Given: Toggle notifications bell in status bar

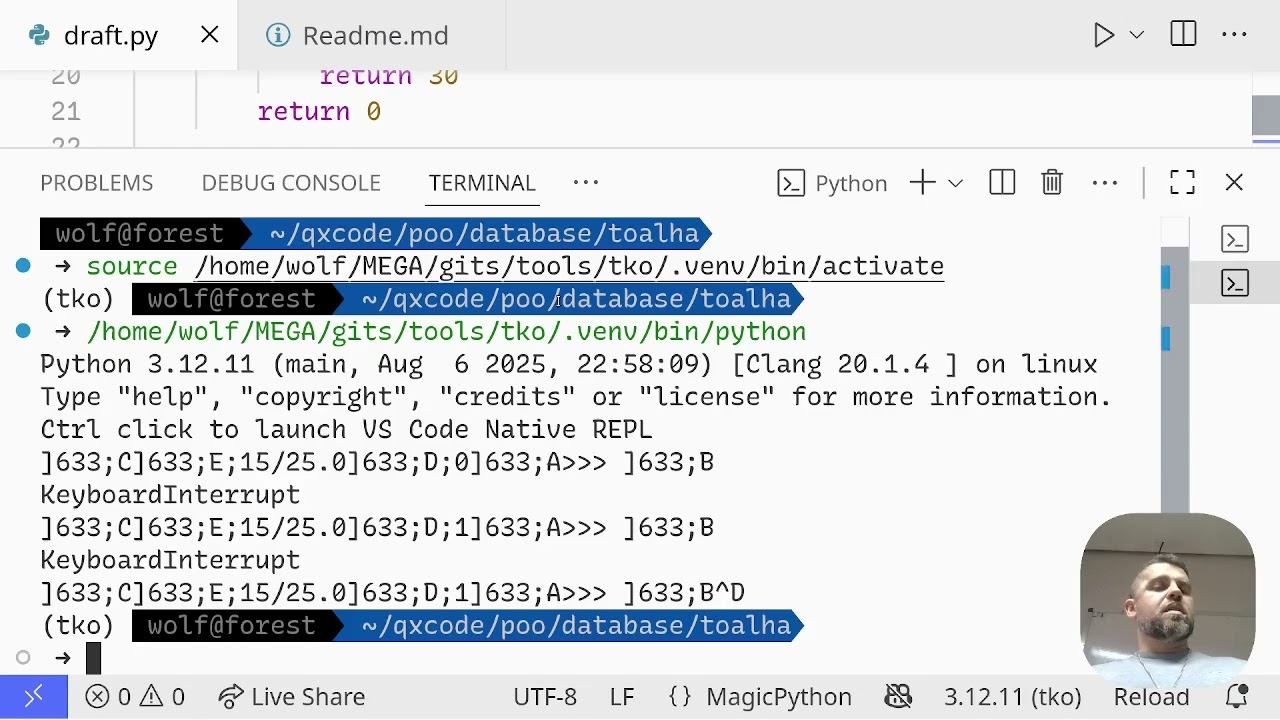Looking at the screenshot, I should pos(1237,697).
